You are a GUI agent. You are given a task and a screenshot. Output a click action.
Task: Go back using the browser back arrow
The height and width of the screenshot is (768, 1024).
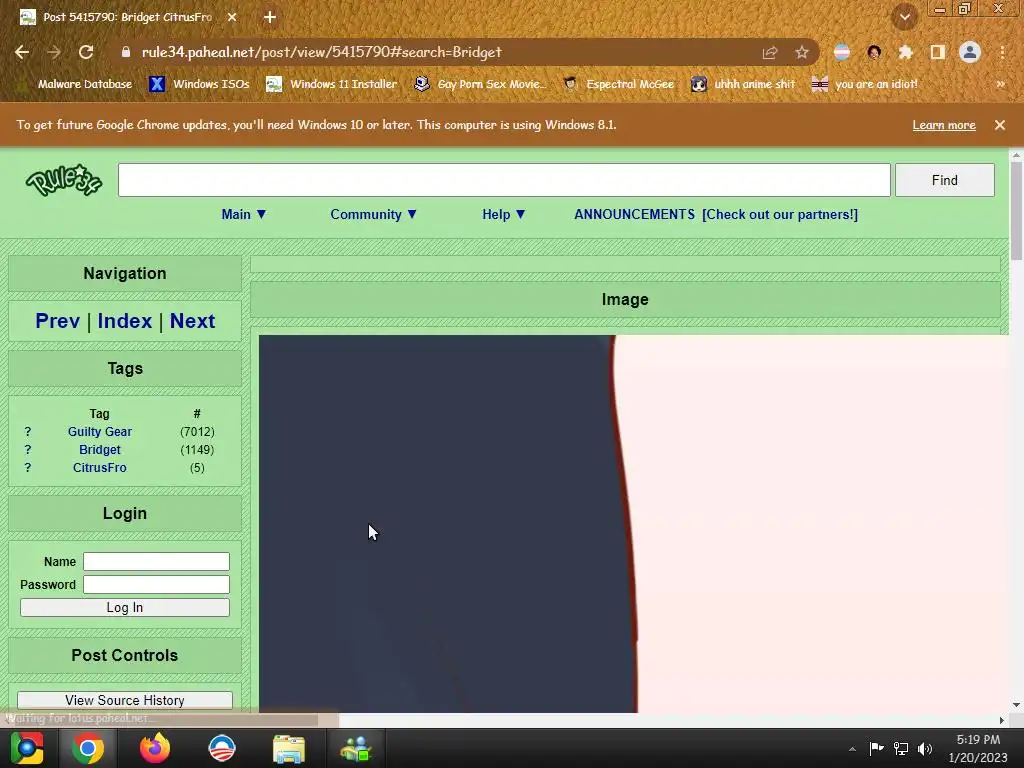coord(22,52)
